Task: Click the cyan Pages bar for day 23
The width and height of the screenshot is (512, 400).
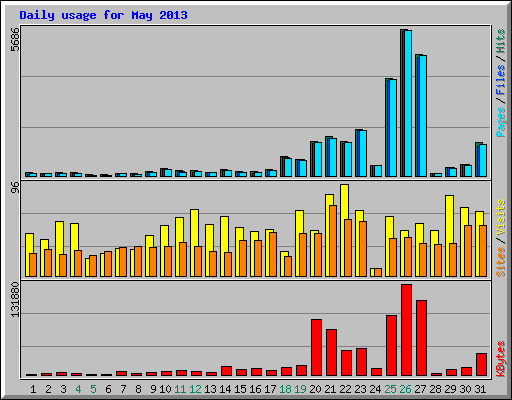Action: [x=363, y=153]
